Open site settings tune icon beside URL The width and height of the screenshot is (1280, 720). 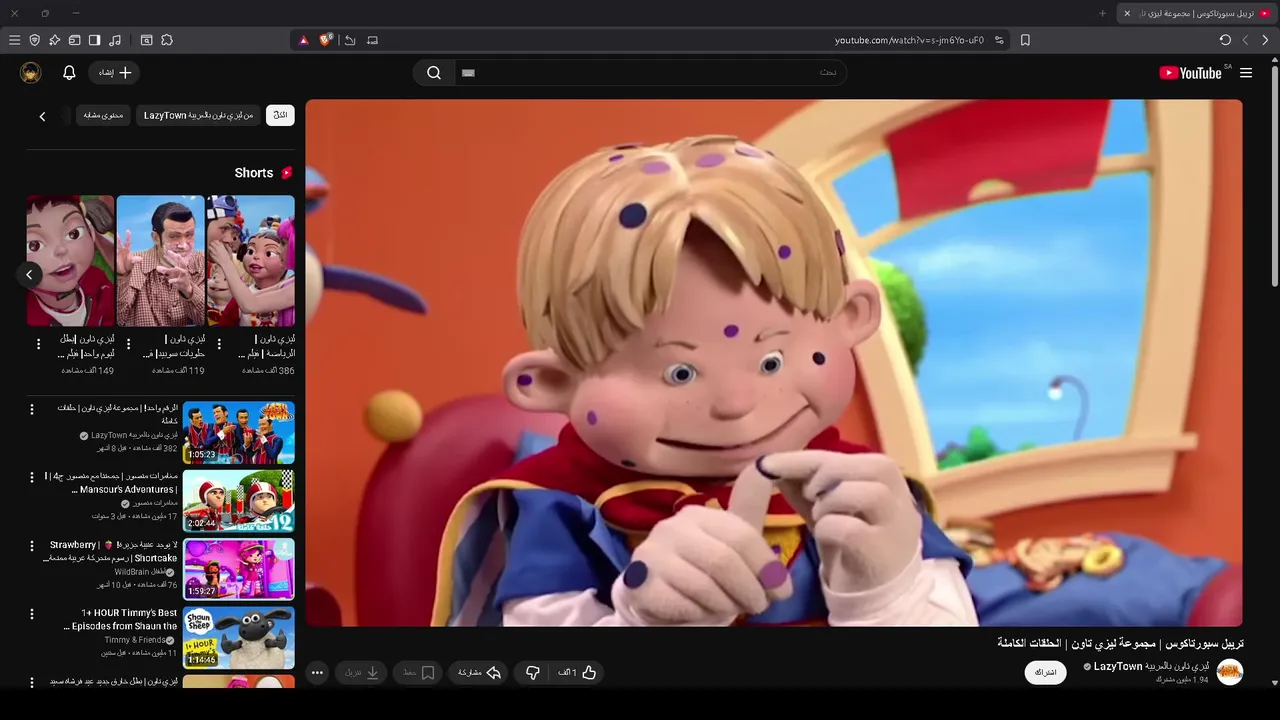[x=999, y=40]
